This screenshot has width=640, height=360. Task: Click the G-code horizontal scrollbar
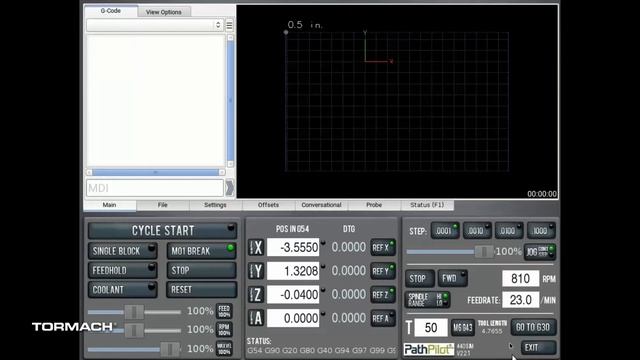click(156, 172)
